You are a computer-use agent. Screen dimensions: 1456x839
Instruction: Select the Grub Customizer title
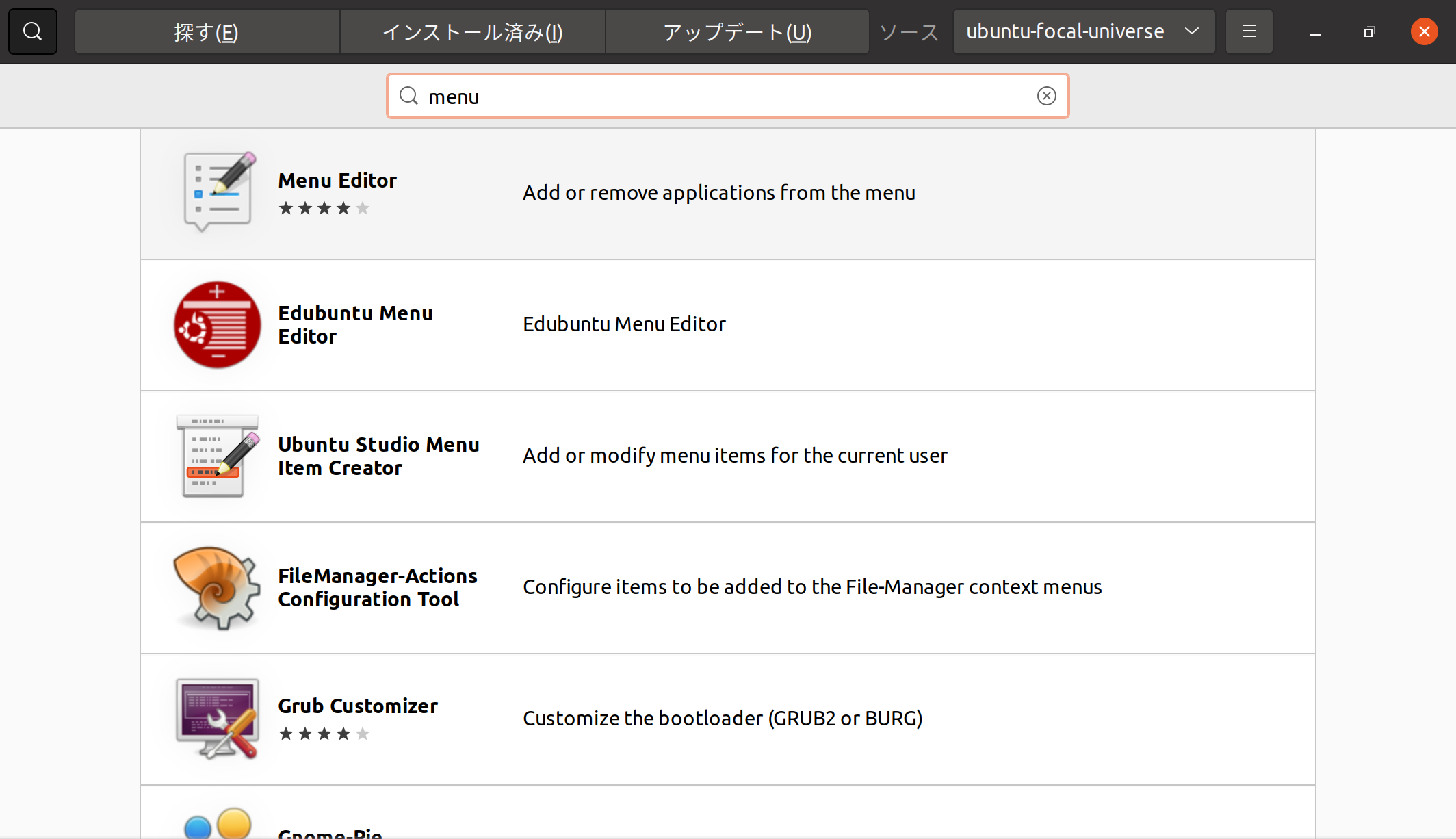tap(358, 706)
